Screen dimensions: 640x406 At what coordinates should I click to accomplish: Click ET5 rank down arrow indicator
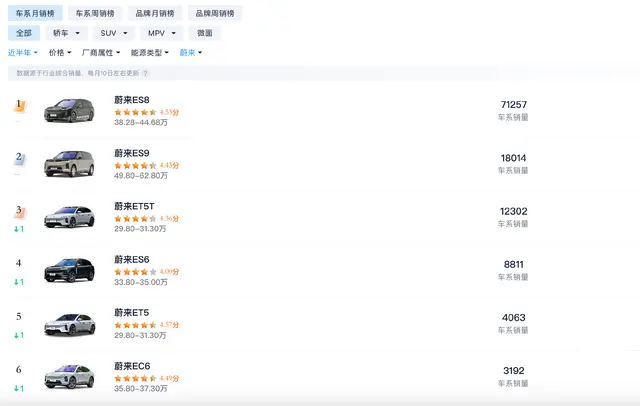pyautogui.click(x=19, y=335)
